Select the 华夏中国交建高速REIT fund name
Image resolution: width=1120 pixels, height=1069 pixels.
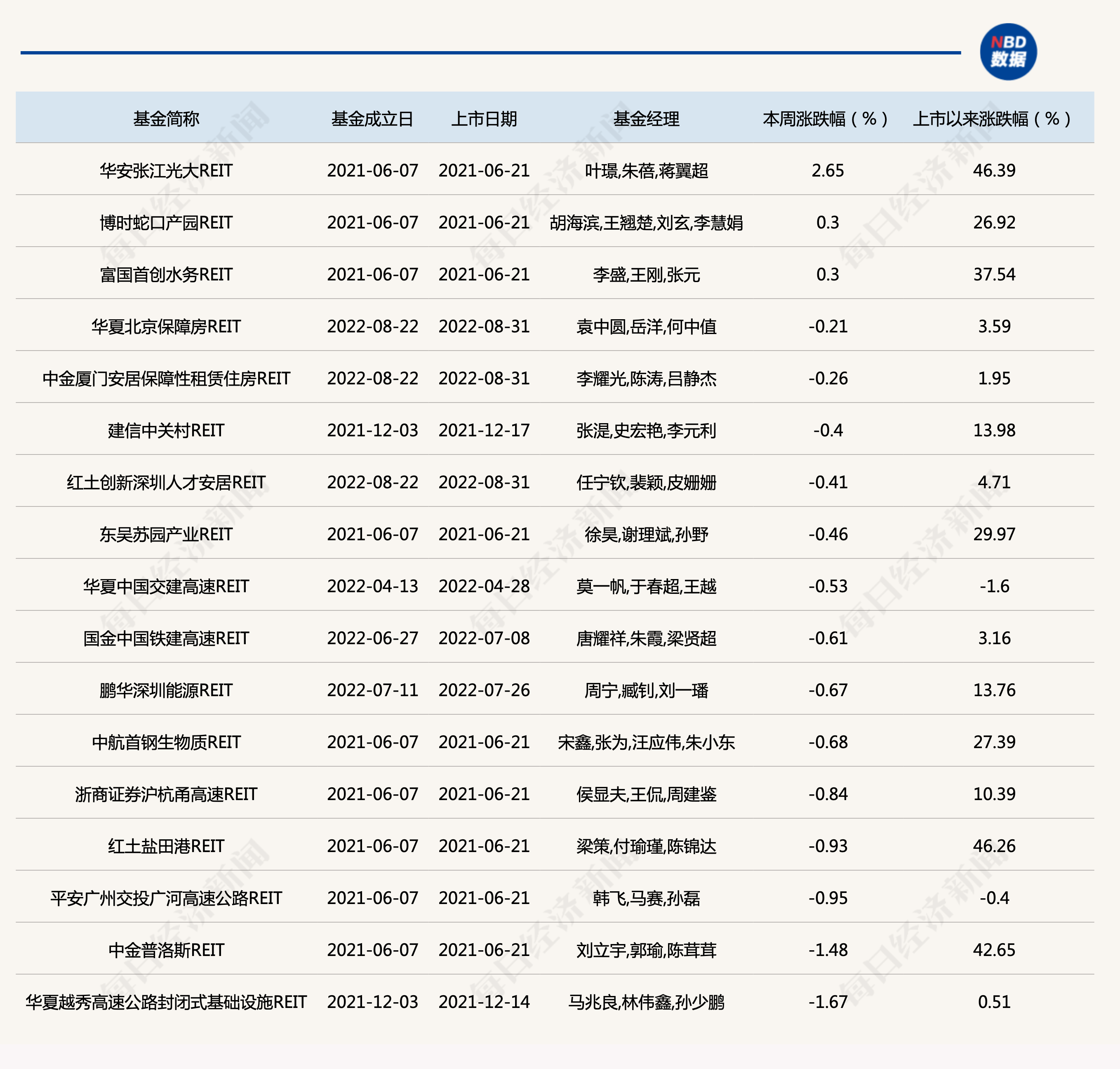(166, 586)
